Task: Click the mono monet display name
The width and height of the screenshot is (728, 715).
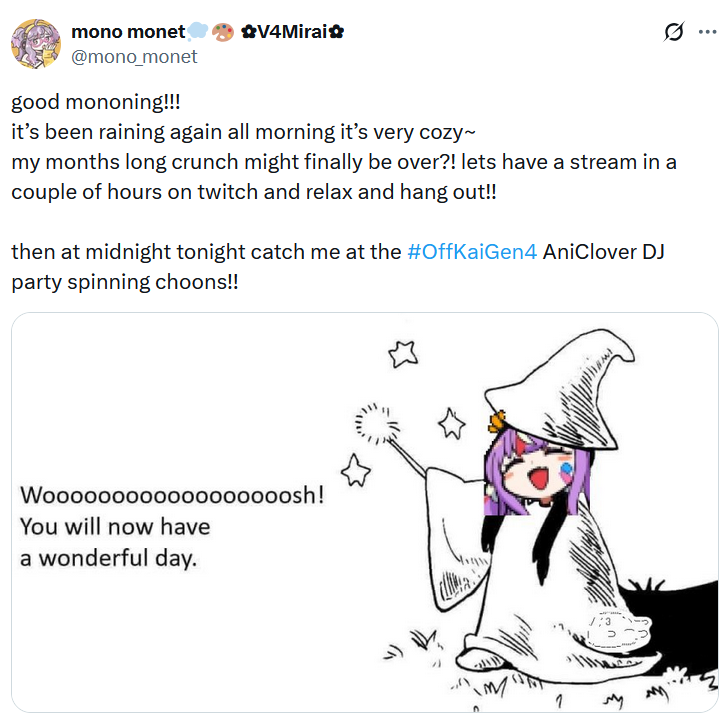Action: tap(128, 32)
